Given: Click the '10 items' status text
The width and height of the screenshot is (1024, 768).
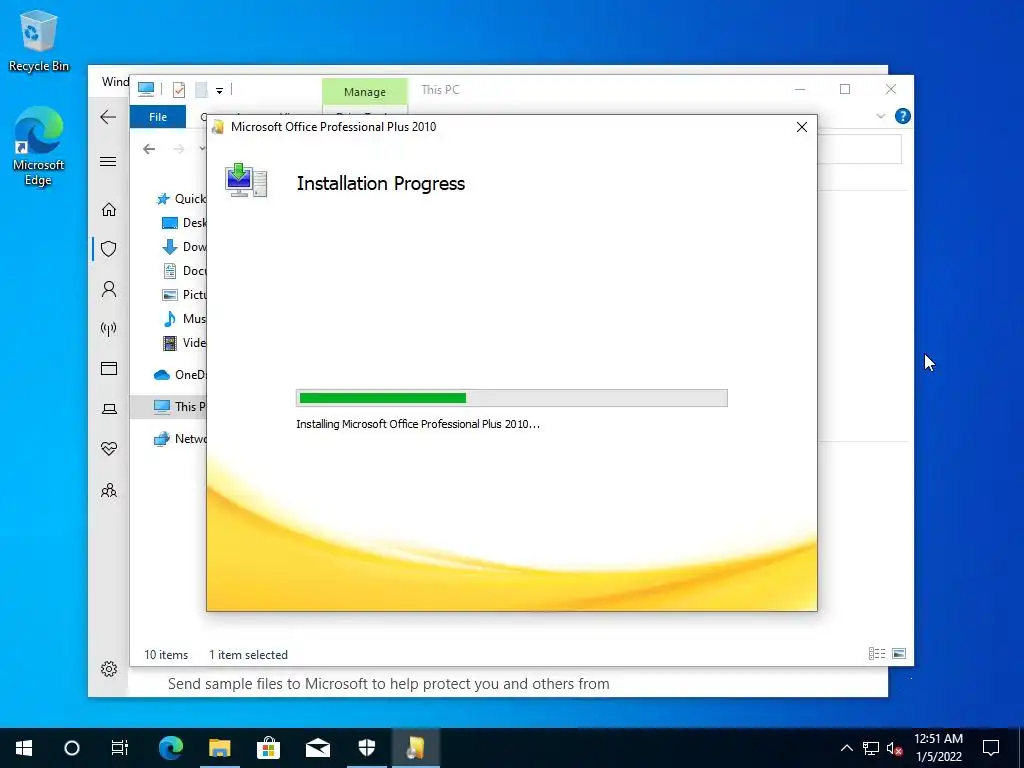Looking at the screenshot, I should pos(166,654).
